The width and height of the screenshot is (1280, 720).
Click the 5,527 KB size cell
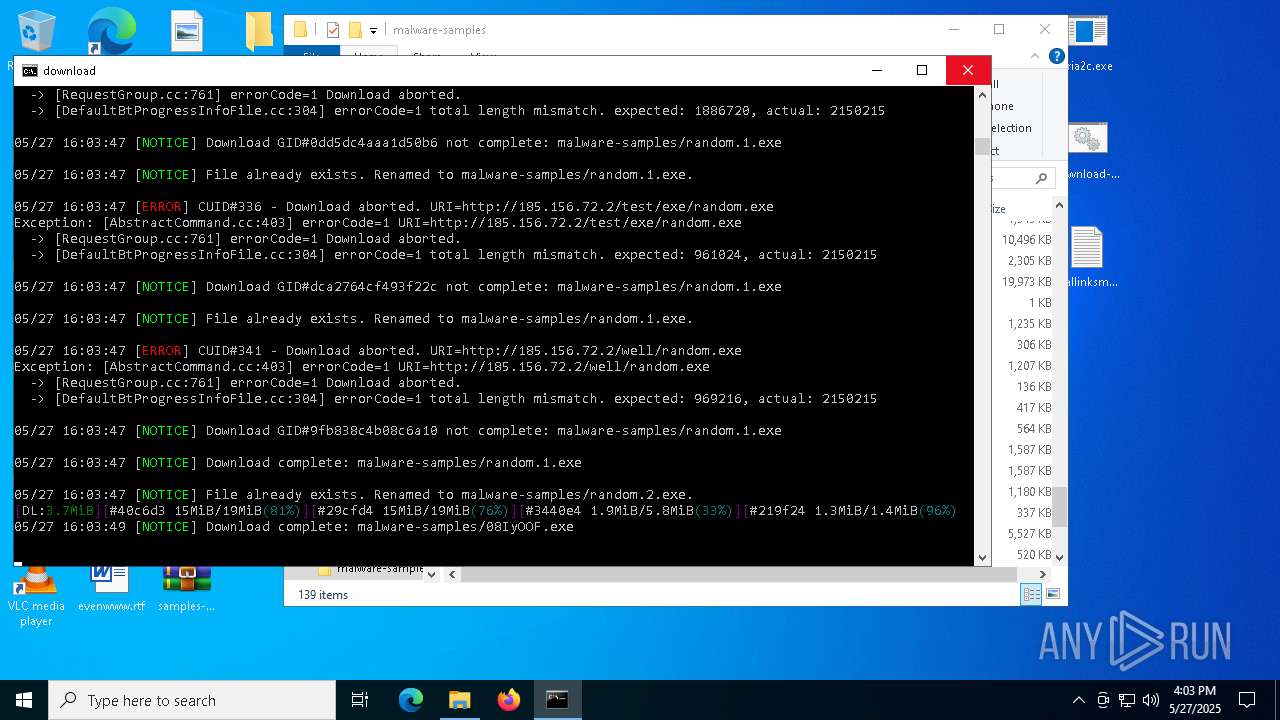point(1029,534)
